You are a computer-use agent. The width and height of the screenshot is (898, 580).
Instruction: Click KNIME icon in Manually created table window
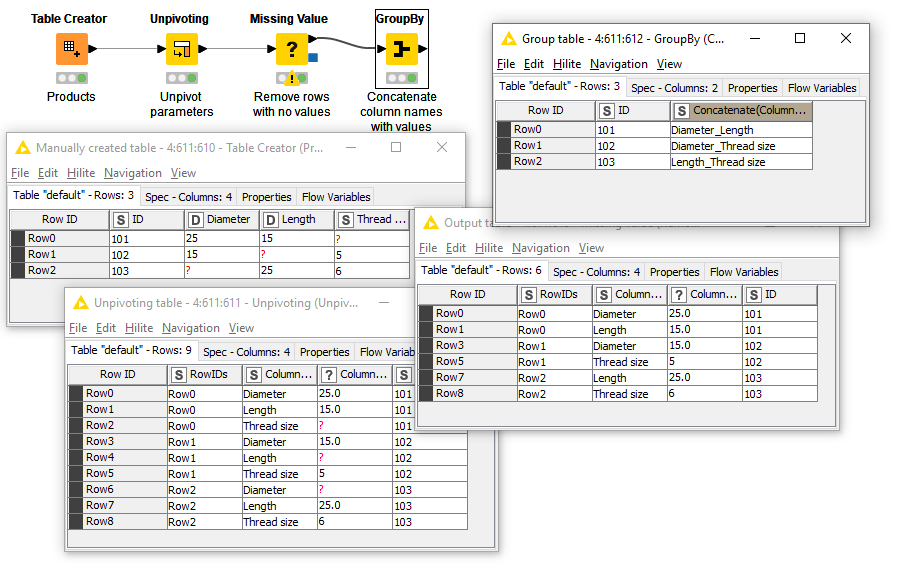(x=22, y=148)
